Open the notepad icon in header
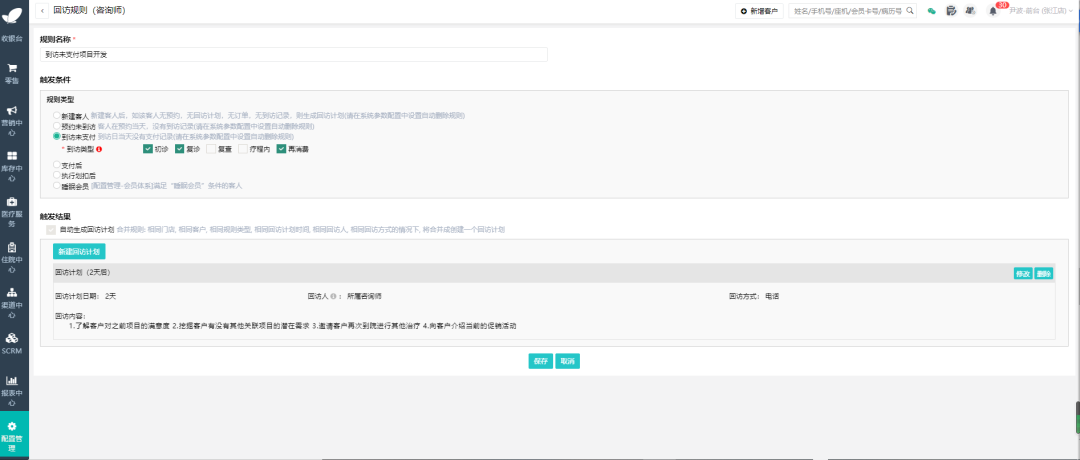1080x460 pixels. click(x=951, y=11)
